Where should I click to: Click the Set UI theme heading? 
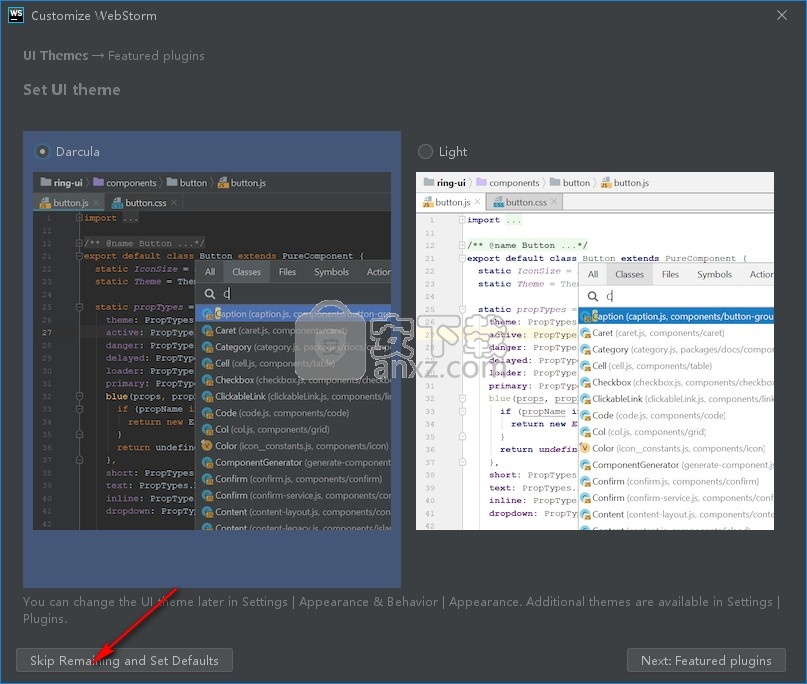click(x=72, y=90)
